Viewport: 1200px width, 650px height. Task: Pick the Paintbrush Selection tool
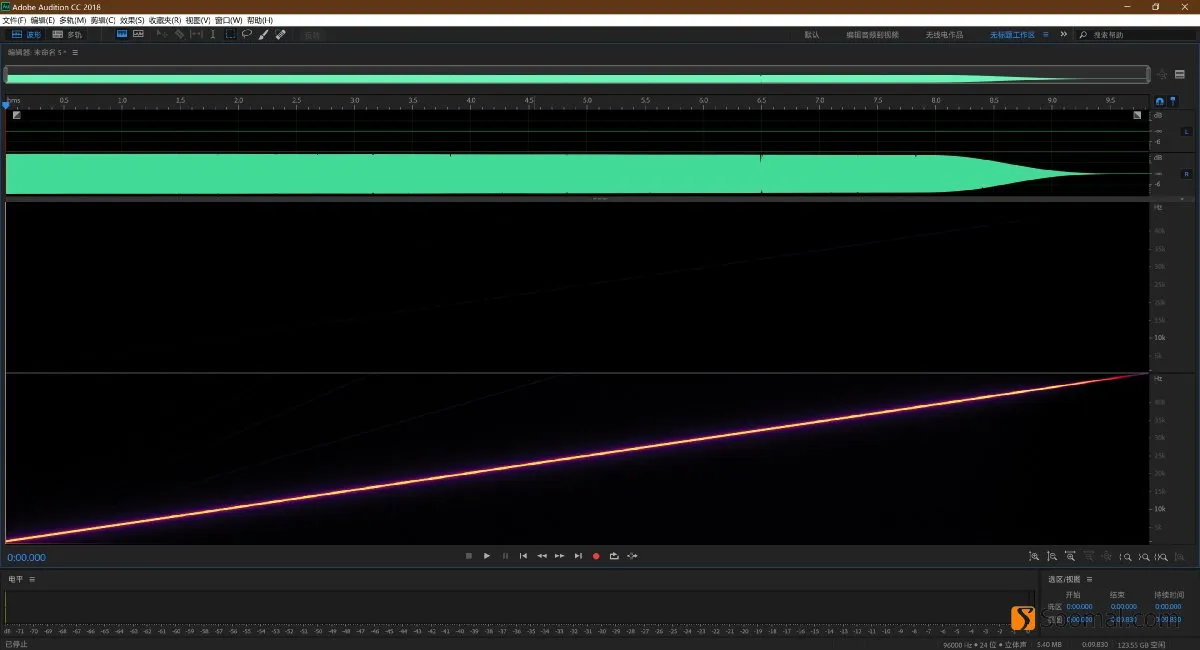263,34
